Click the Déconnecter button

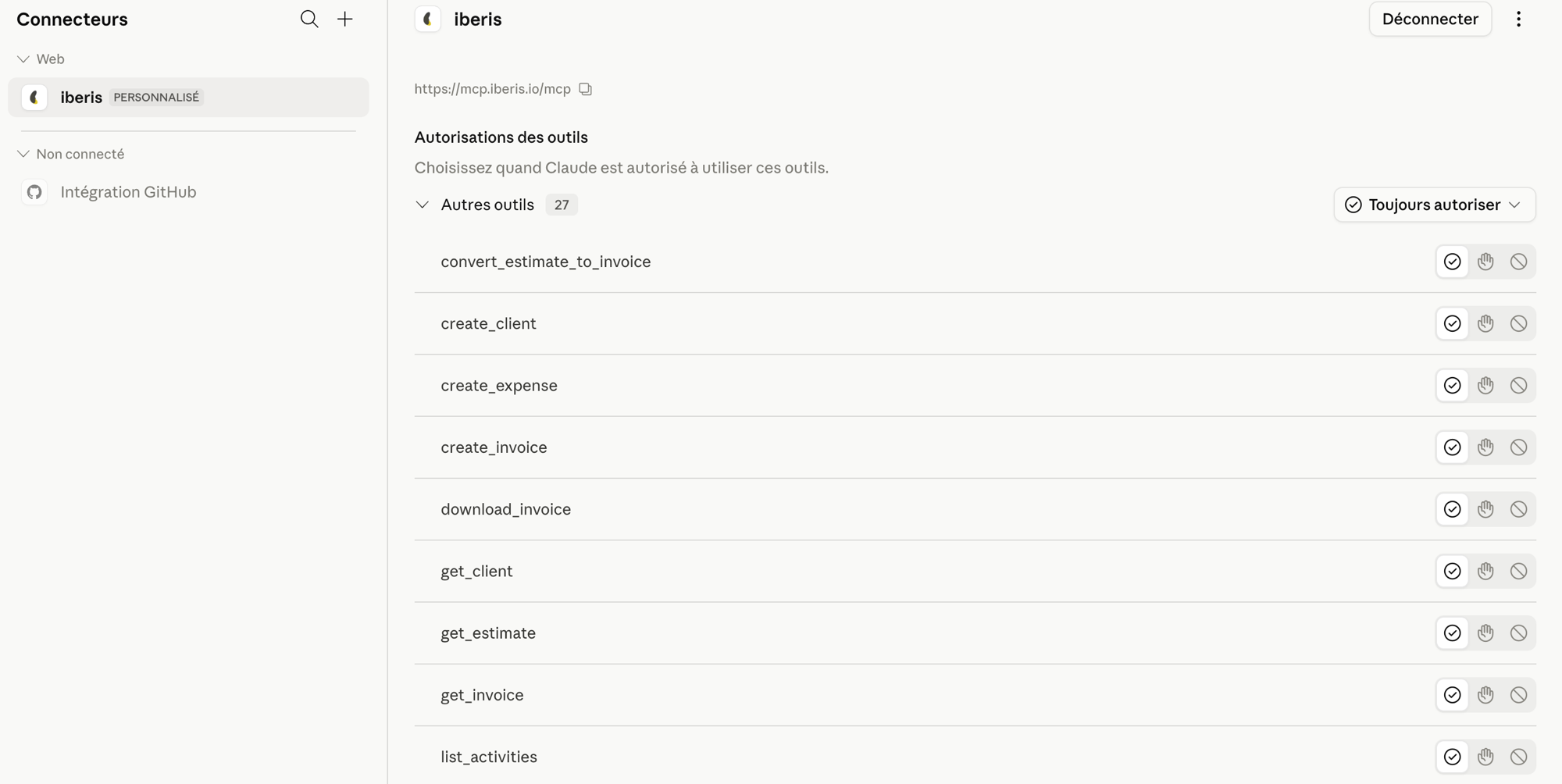click(x=1430, y=19)
